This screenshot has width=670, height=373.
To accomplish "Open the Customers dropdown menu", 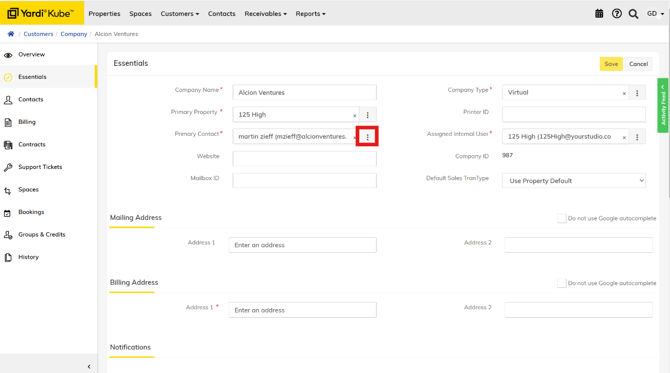I will click(x=179, y=14).
